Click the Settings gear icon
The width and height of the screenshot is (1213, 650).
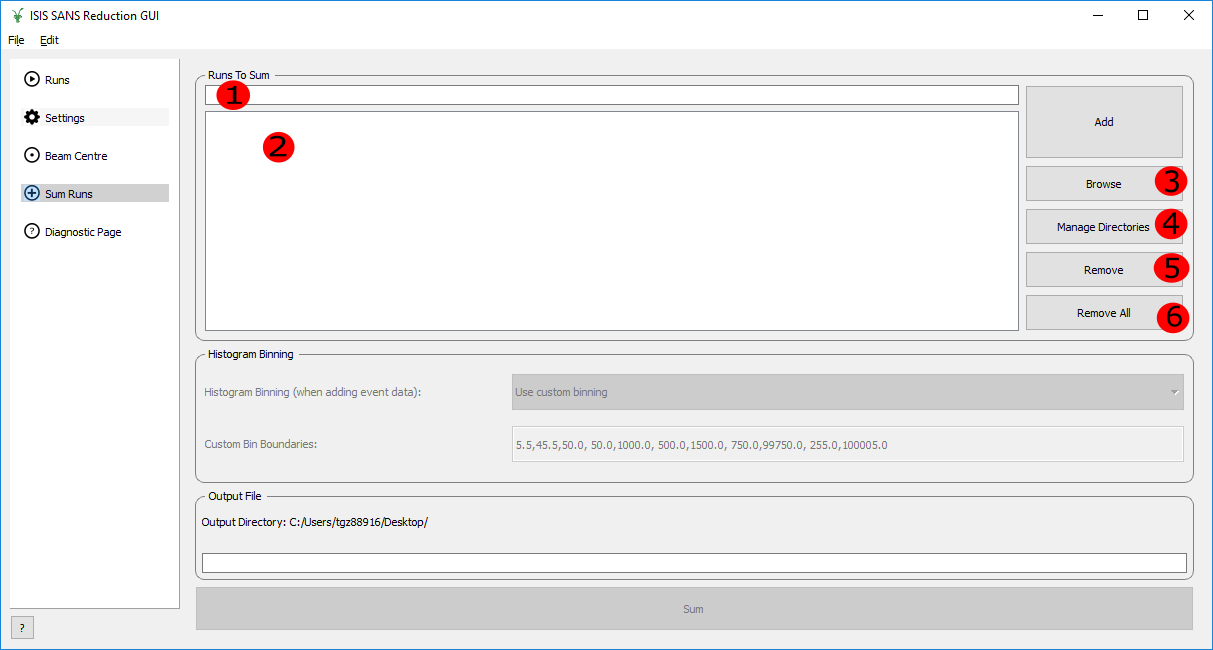click(x=32, y=118)
